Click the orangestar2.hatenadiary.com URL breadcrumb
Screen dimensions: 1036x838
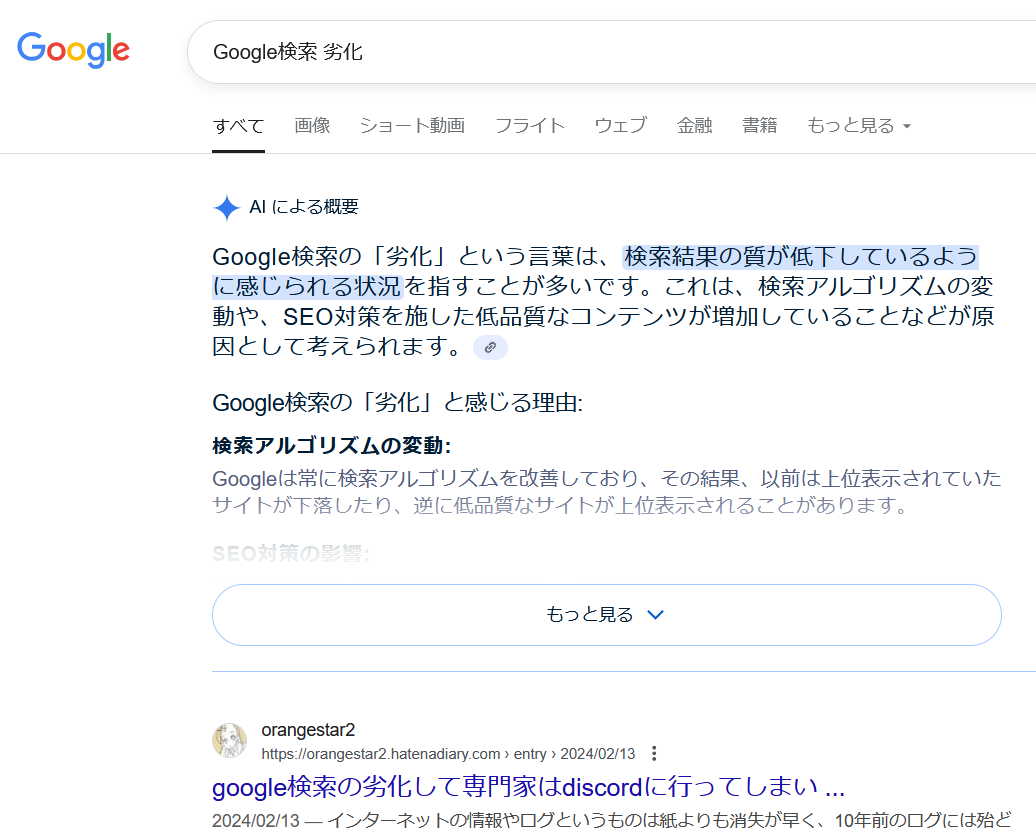[x=448, y=754]
